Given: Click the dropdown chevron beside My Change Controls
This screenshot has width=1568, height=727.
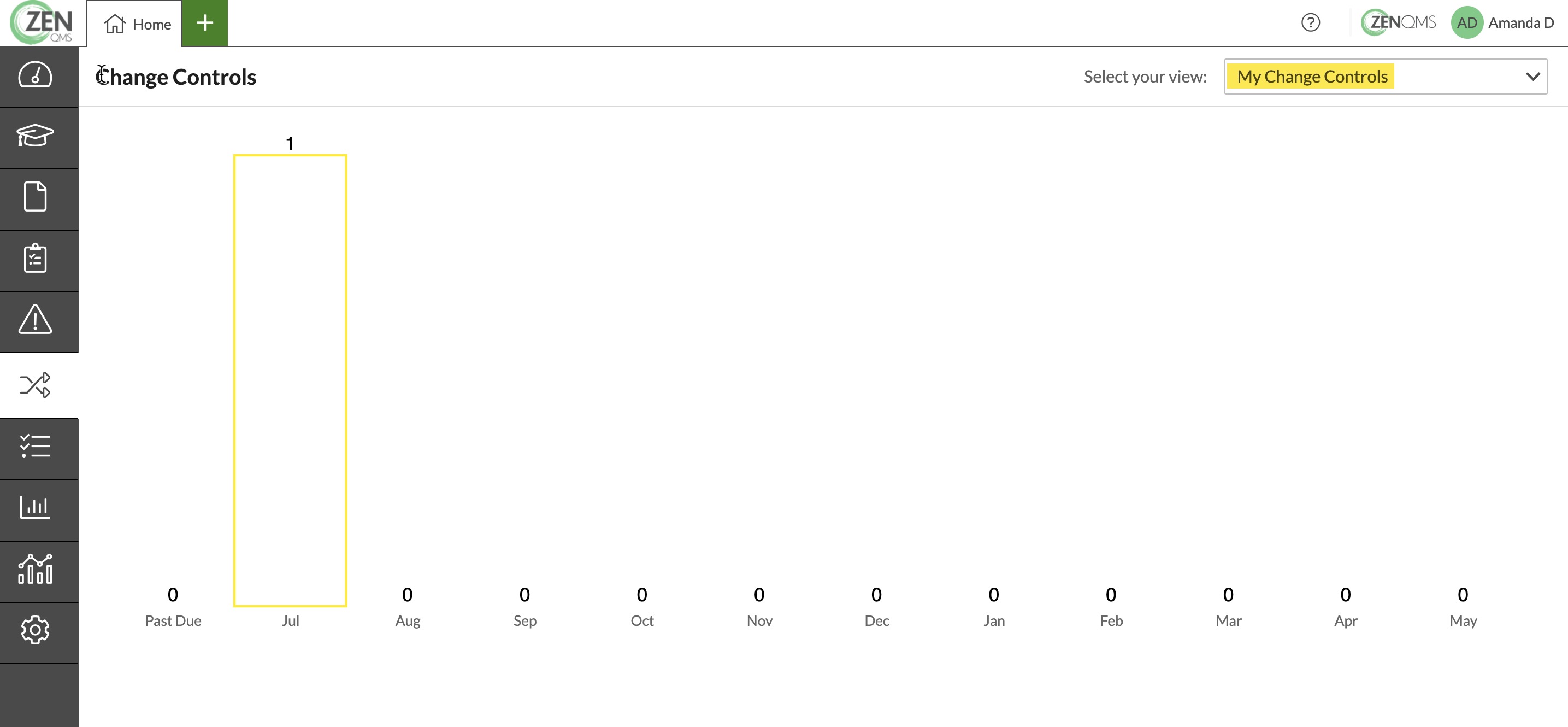Looking at the screenshot, I should click(x=1532, y=77).
